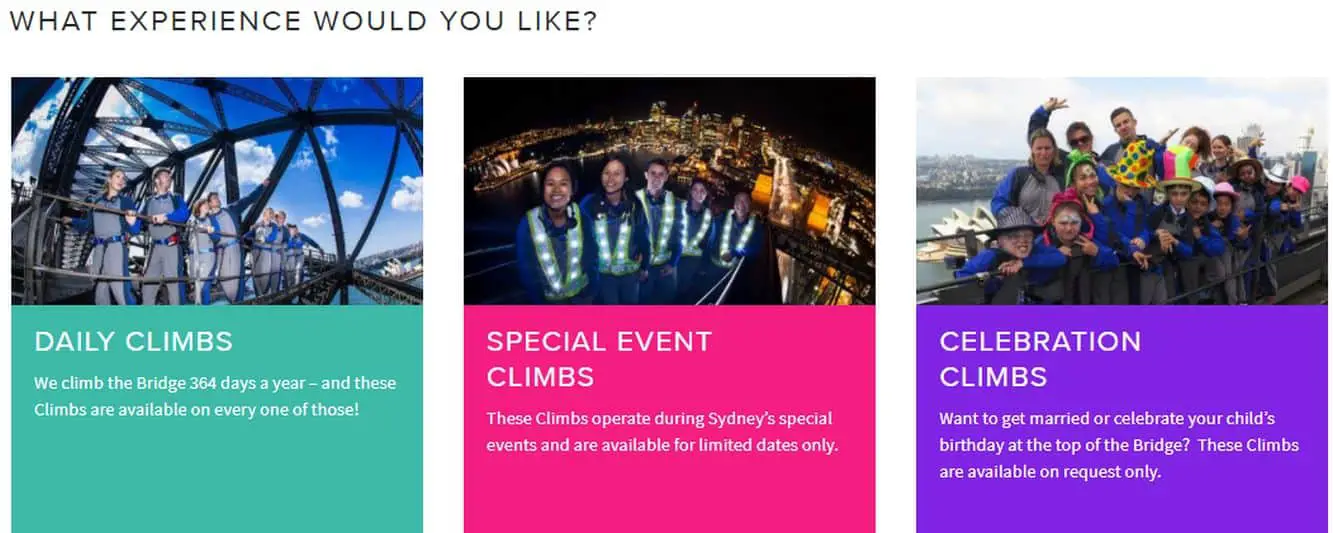This screenshot has width=1333, height=533.
Task: Click the waving raised arm in the celebration photo
Action: click(x=1050, y=110)
